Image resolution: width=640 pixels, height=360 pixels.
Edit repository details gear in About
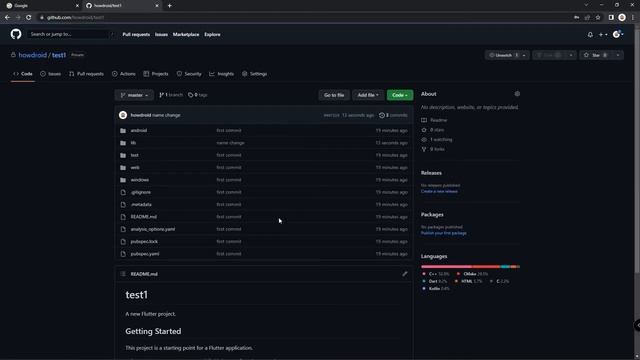517,94
